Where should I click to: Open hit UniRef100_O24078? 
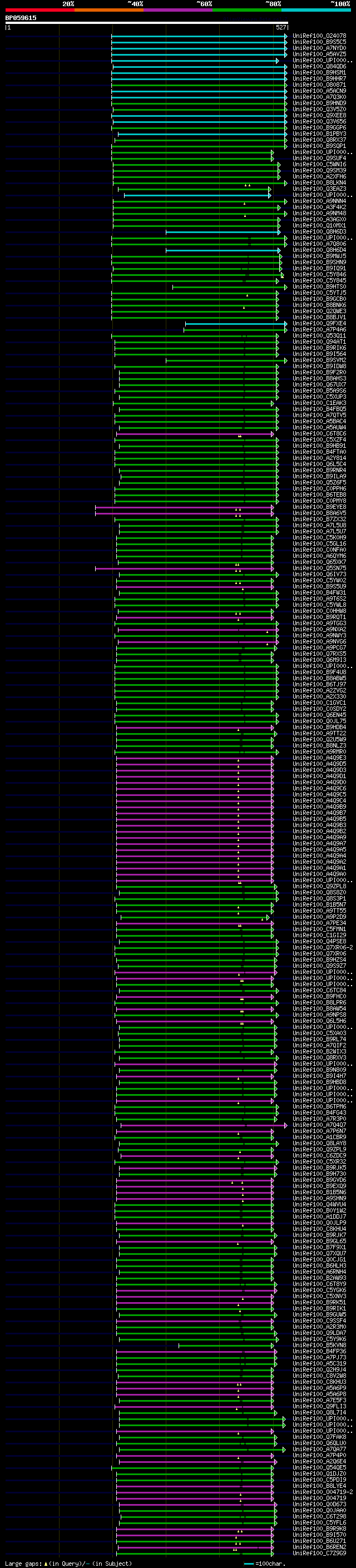click(x=319, y=36)
